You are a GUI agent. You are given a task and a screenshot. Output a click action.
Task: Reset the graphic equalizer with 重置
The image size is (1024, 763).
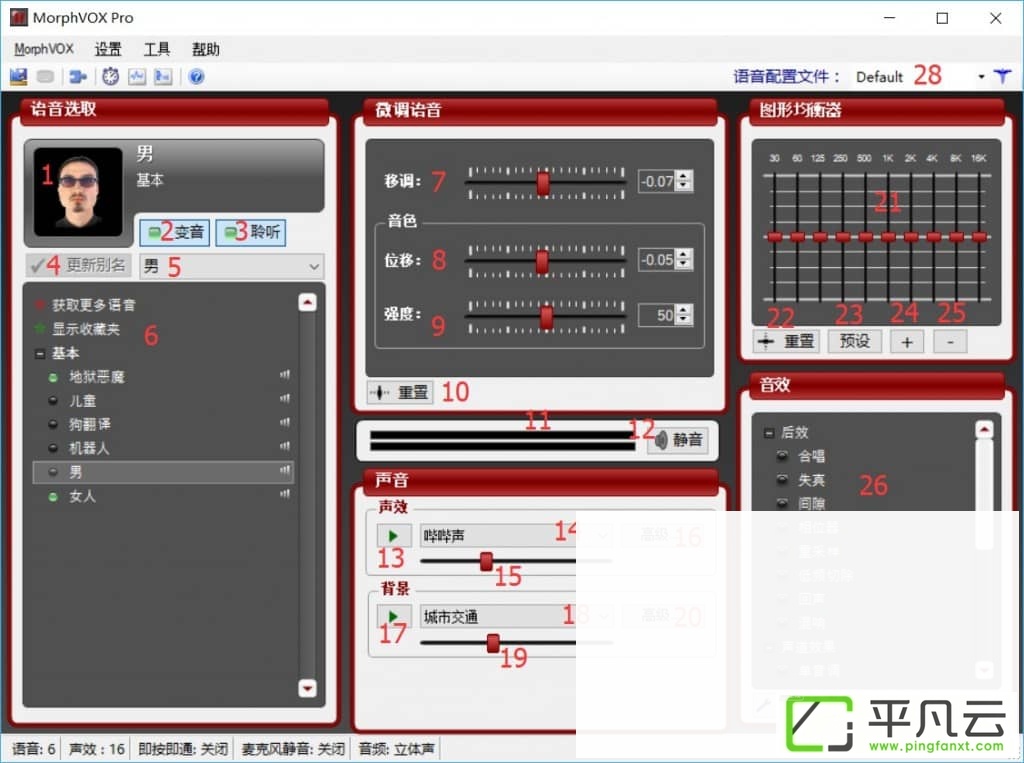pyautogui.click(x=787, y=341)
